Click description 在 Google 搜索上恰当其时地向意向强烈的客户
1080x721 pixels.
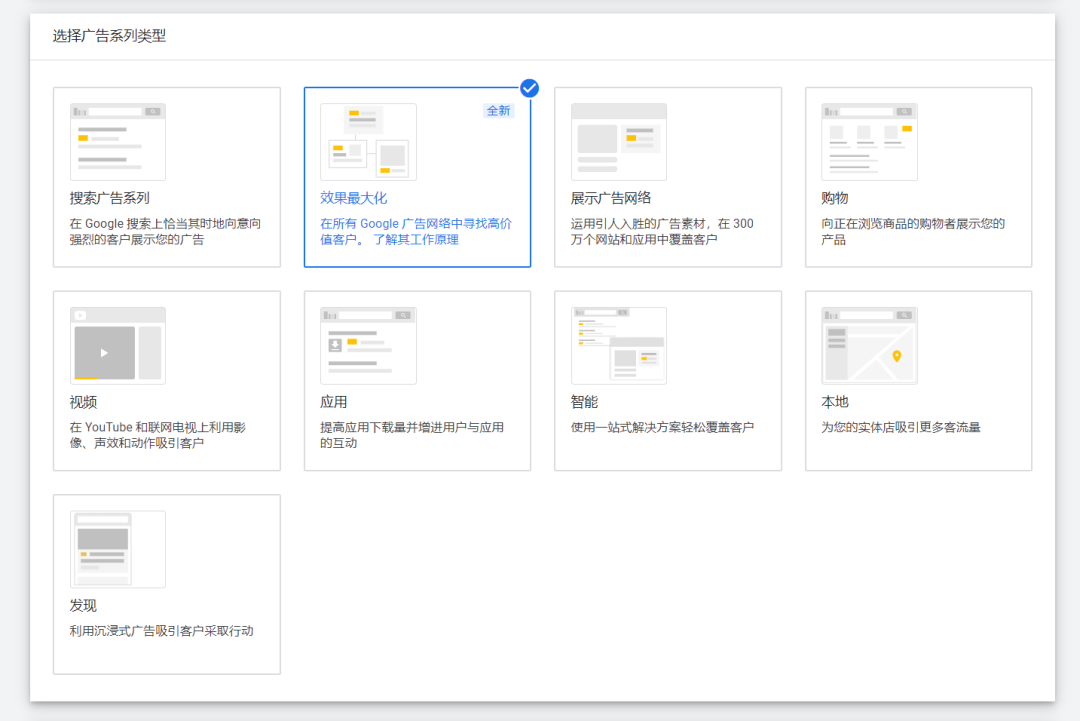tap(165, 231)
